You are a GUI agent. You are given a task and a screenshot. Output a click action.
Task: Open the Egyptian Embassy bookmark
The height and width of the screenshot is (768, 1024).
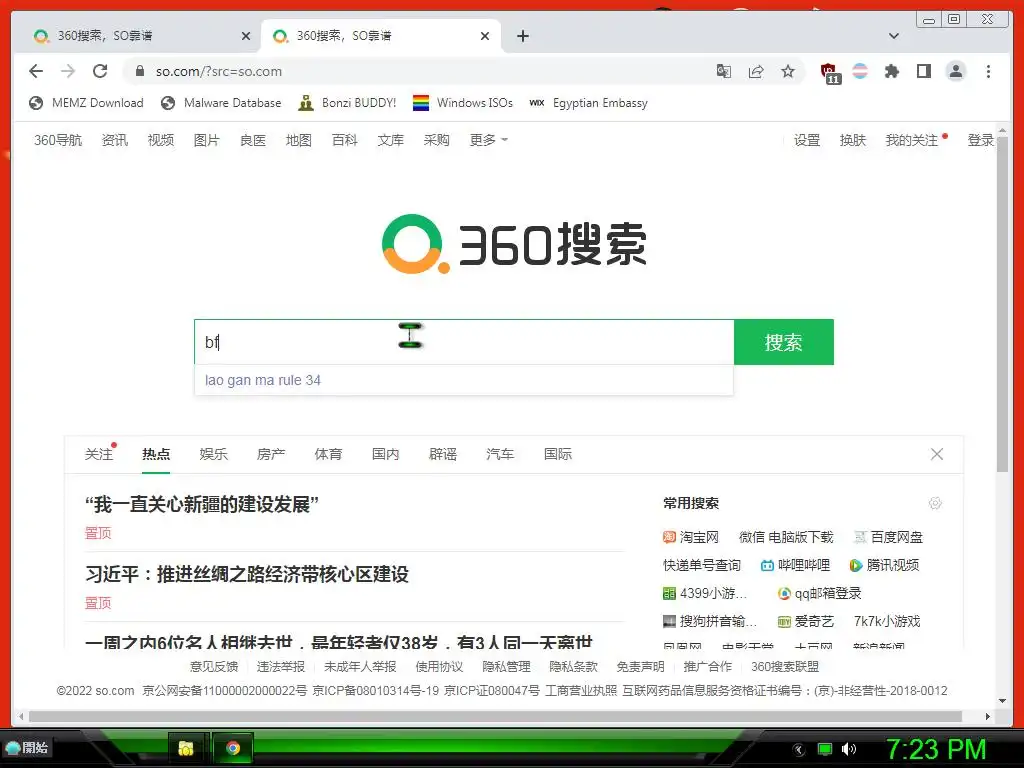pyautogui.click(x=588, y=103)
